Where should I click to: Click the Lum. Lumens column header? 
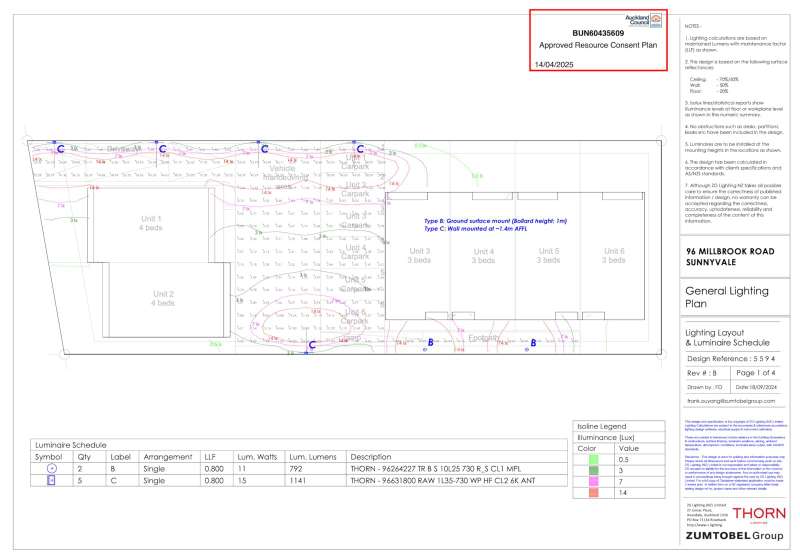coord(309,456)
